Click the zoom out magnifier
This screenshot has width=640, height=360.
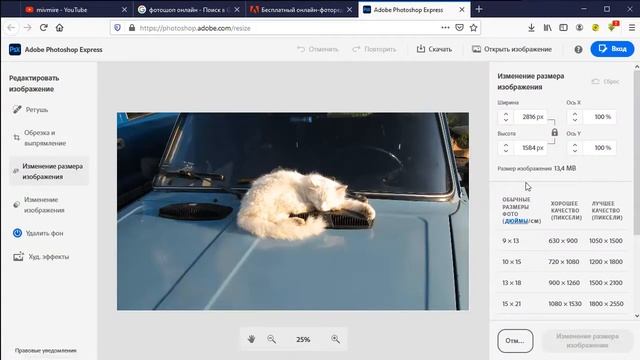271,339
